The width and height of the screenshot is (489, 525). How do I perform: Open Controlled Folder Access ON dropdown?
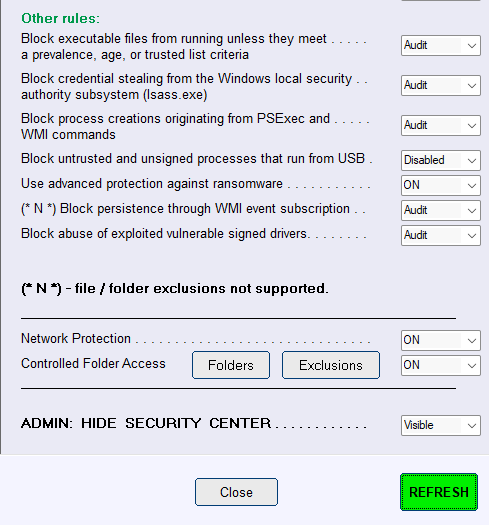pyautogui.click(x=441, y=365)
